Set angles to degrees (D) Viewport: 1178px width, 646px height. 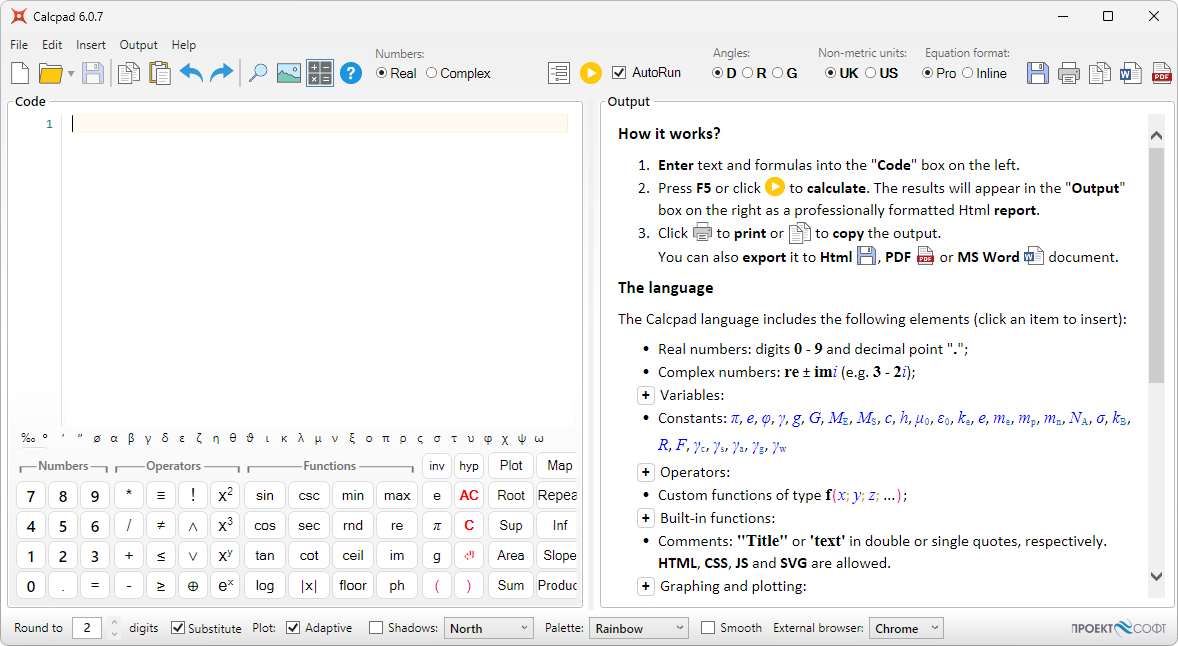(724, 73)
